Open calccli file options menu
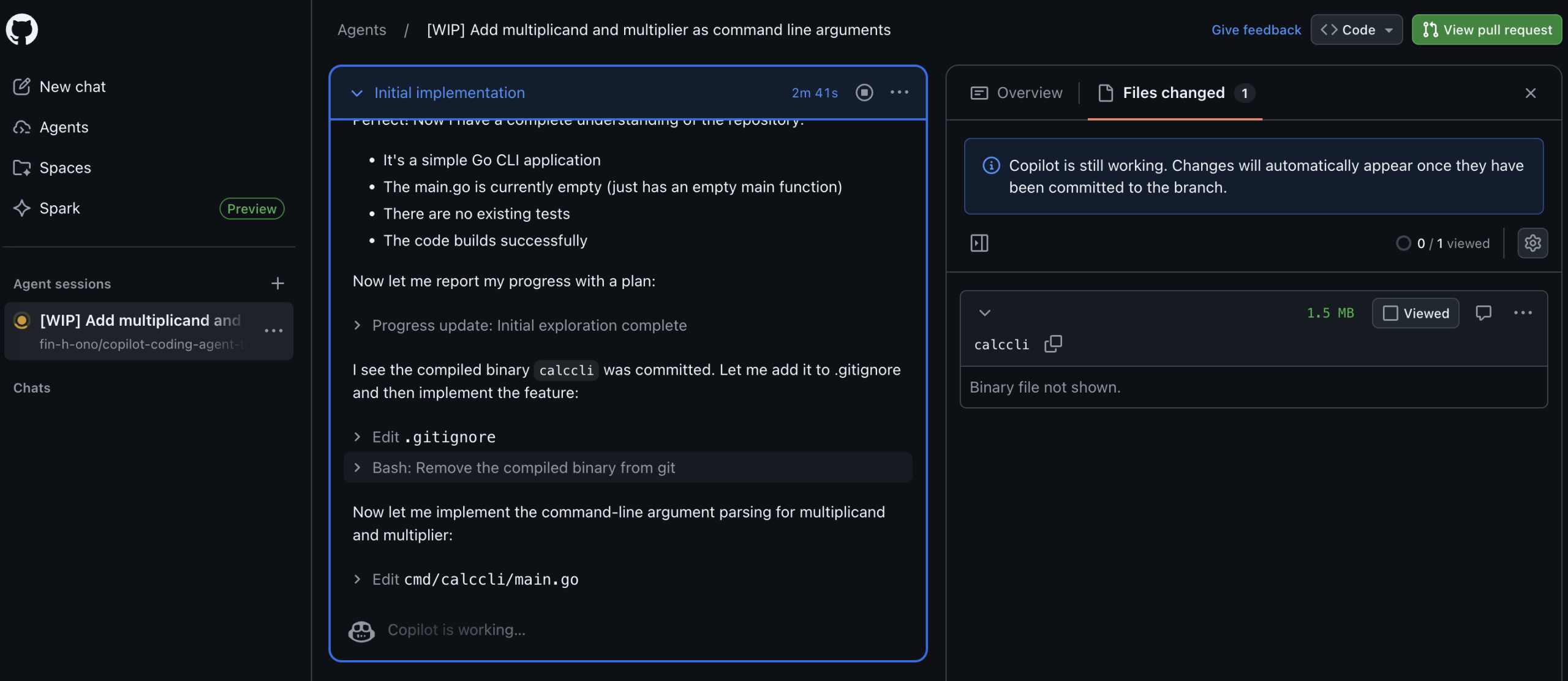 point(1523,313)
